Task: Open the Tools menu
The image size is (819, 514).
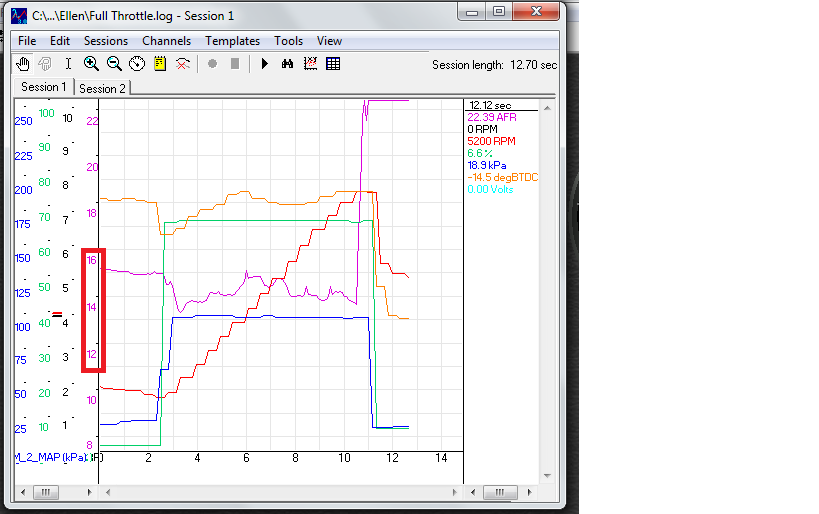Action: pos(288,41)
